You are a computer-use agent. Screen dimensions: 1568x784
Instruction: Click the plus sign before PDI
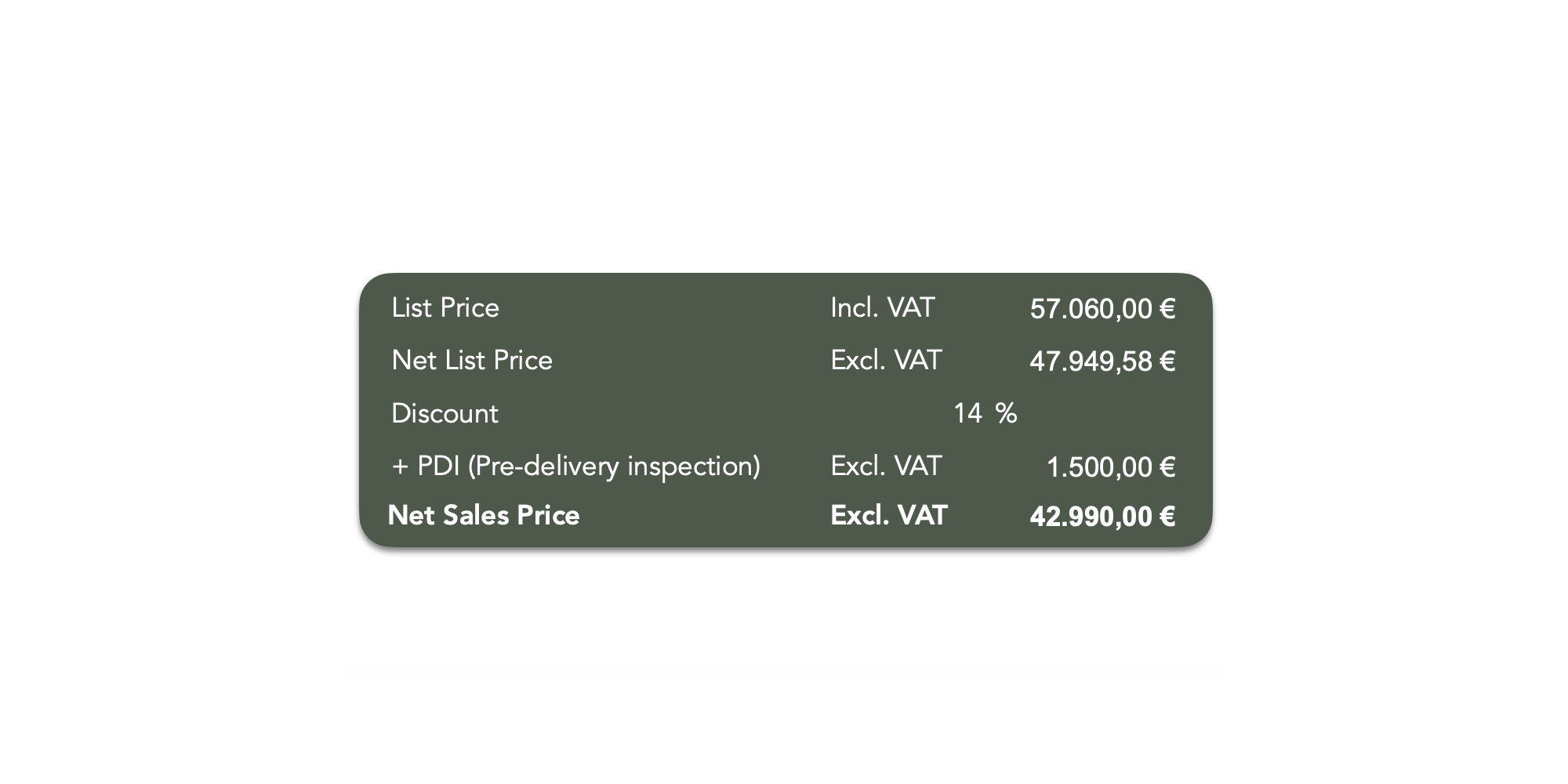click(x=400, y=467)
